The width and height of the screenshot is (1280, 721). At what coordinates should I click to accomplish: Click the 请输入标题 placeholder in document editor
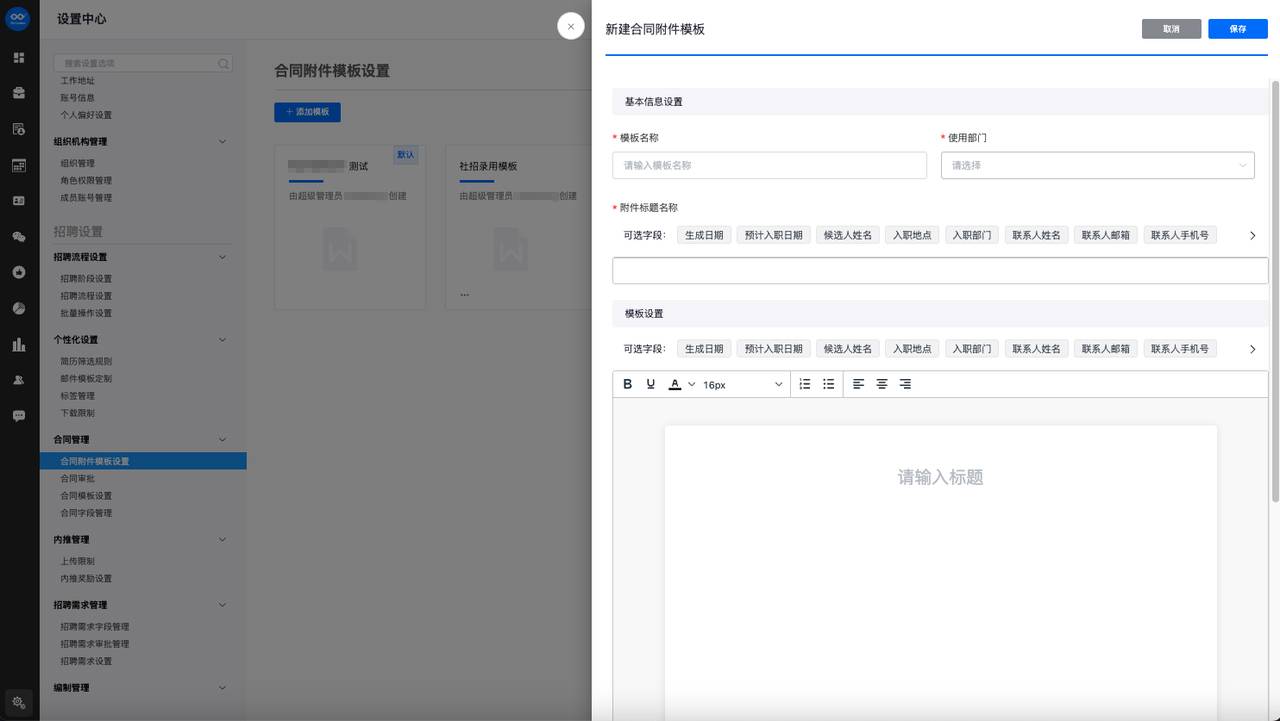coord(940,477)
